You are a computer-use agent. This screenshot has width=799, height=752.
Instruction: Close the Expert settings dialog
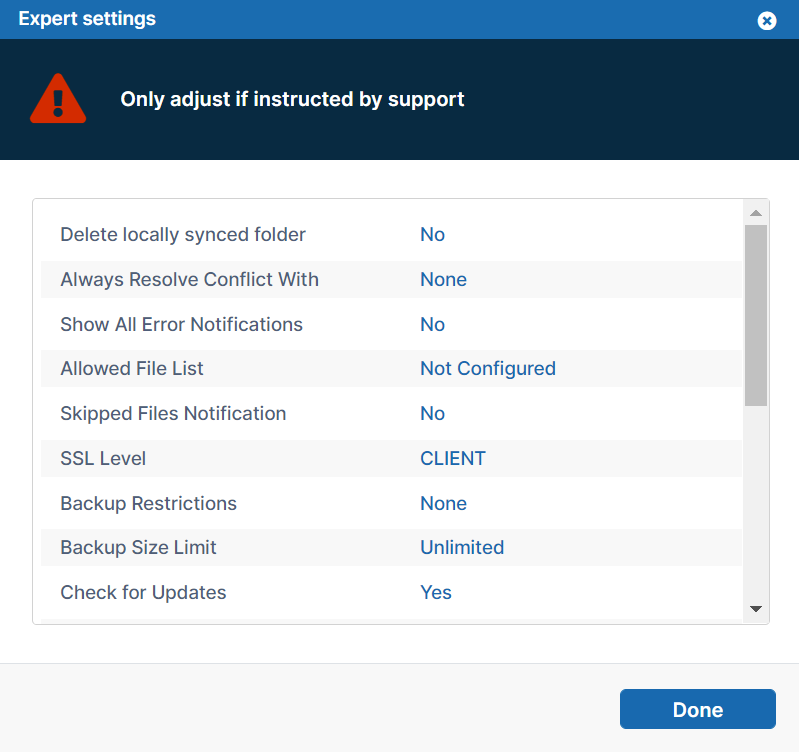click(767, 20)
